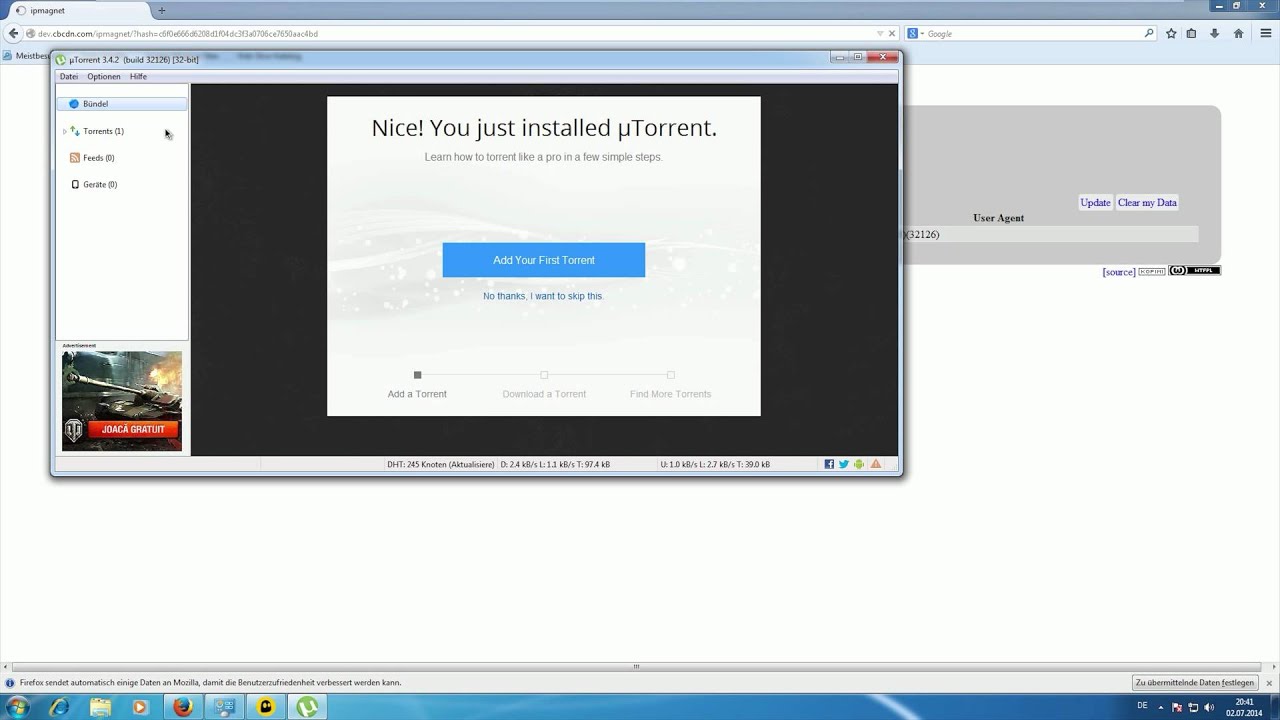Open the URL history dropdown arrow
The height and width of the screenshot is (720, 1280).
(879, 34)
